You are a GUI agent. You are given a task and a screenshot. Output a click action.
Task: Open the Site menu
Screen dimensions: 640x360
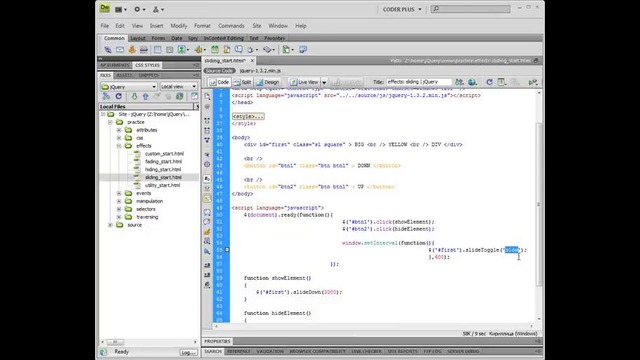[257, 26]
